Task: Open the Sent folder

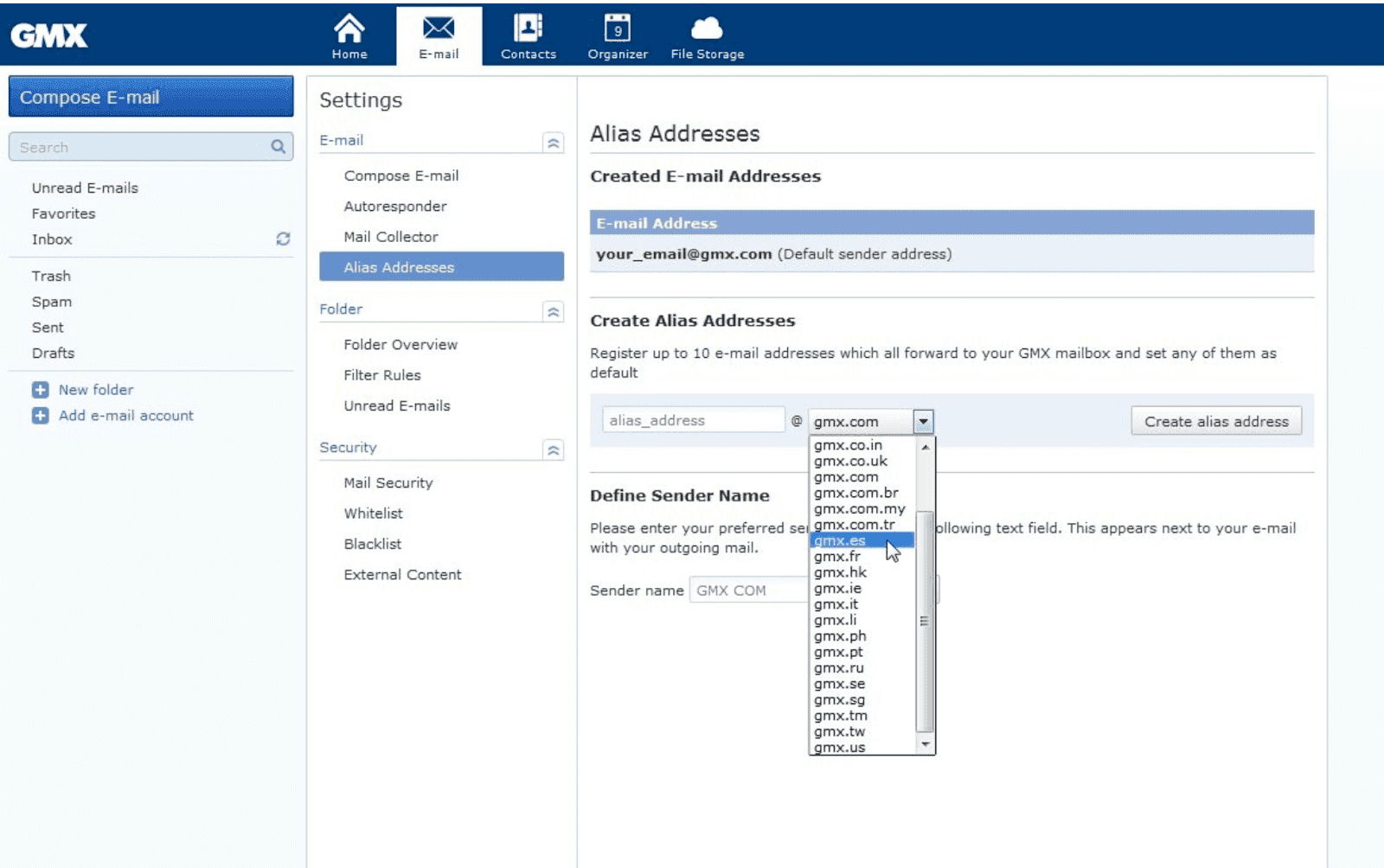Action: (x=48, y=328)
